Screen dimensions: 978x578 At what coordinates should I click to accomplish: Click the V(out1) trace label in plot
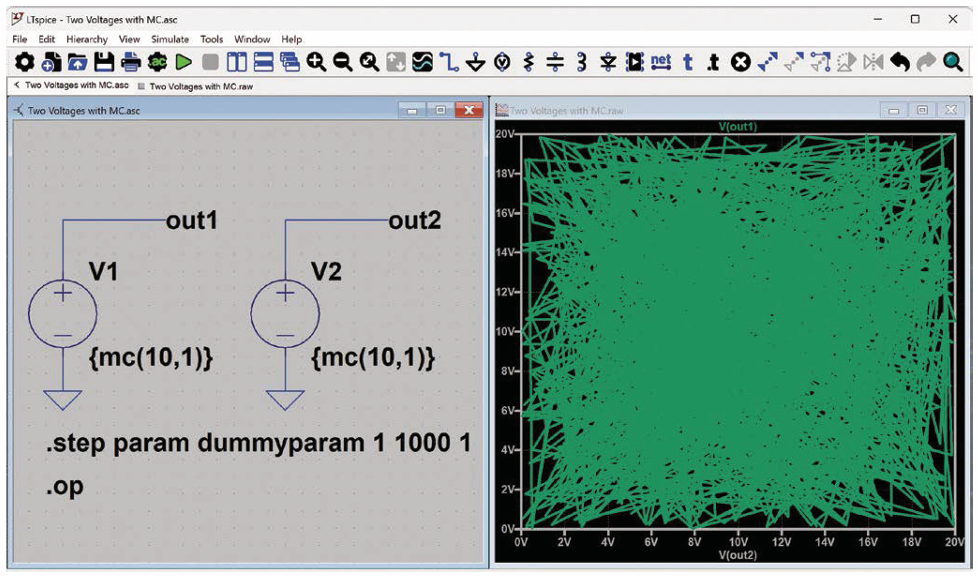click(x=738, y=126)
